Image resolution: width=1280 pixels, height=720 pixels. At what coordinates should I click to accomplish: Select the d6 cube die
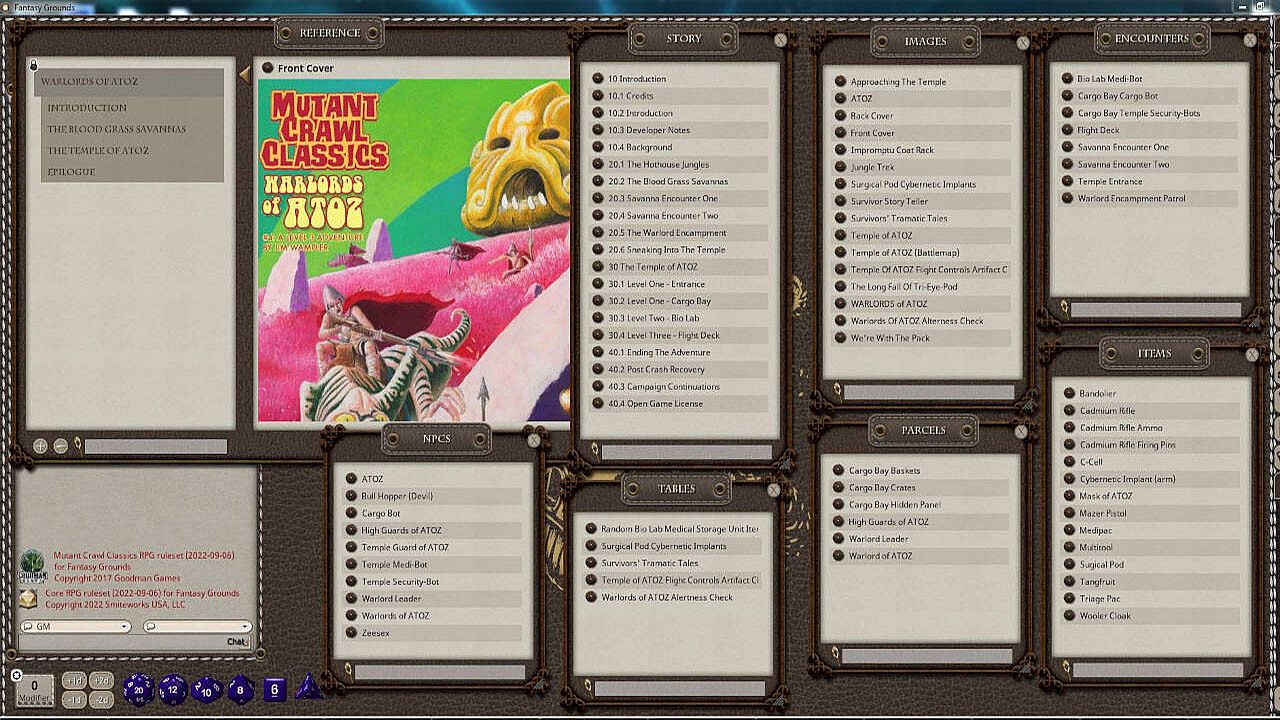(x=275, y=689)
